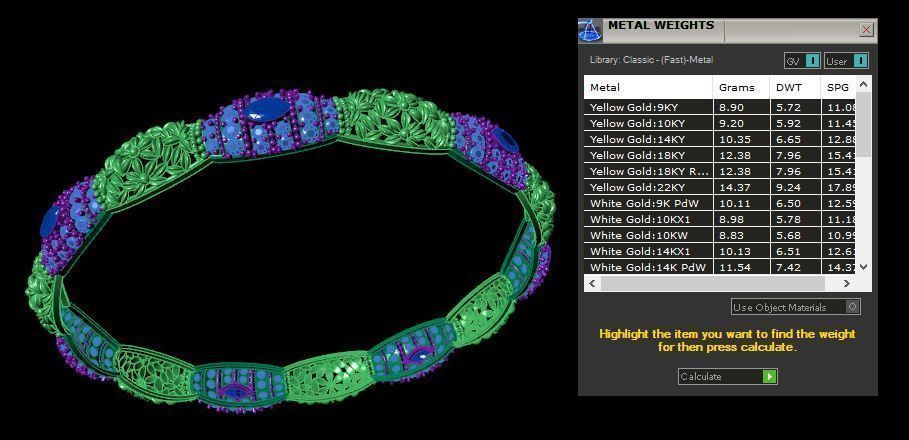The width and height of the screenshot is (909, 440).
Task: Select the Yellow Gold:10KY row
Action: click(720, 123)
